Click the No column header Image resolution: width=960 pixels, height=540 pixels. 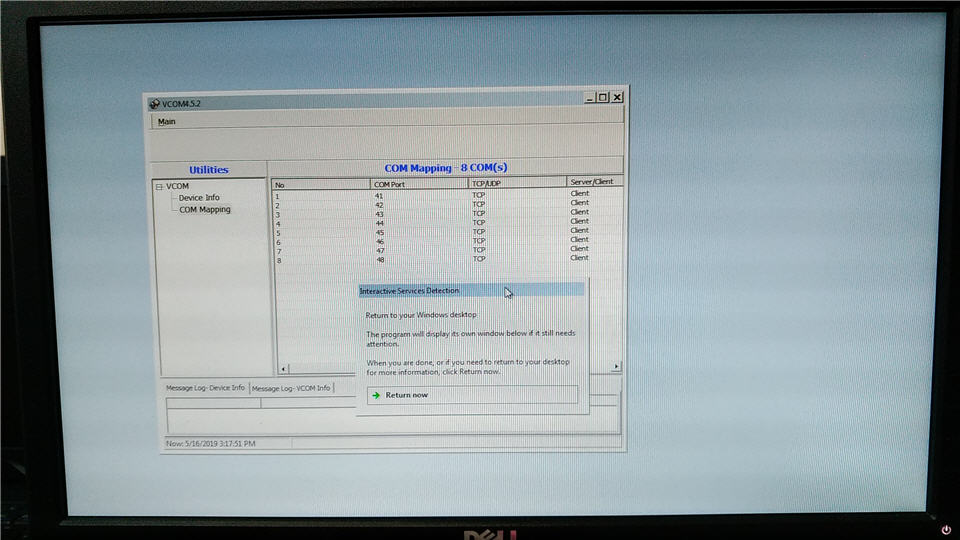pos(320,184)
